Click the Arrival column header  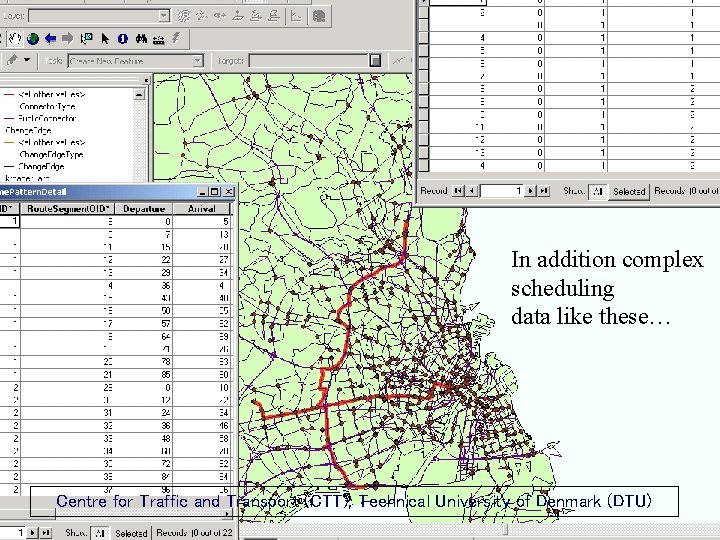202,208
